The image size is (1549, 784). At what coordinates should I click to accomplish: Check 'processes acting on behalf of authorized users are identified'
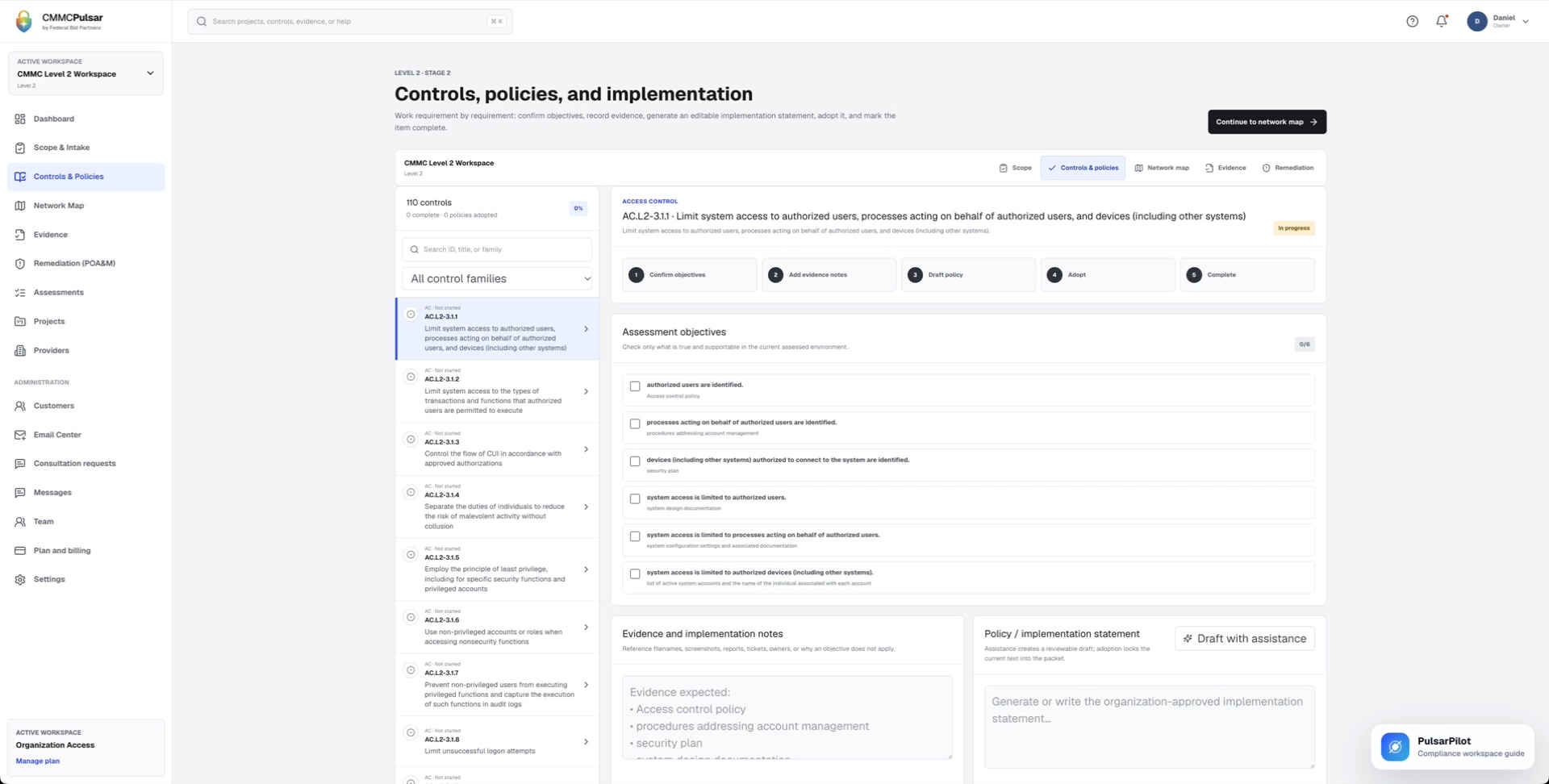635,424
